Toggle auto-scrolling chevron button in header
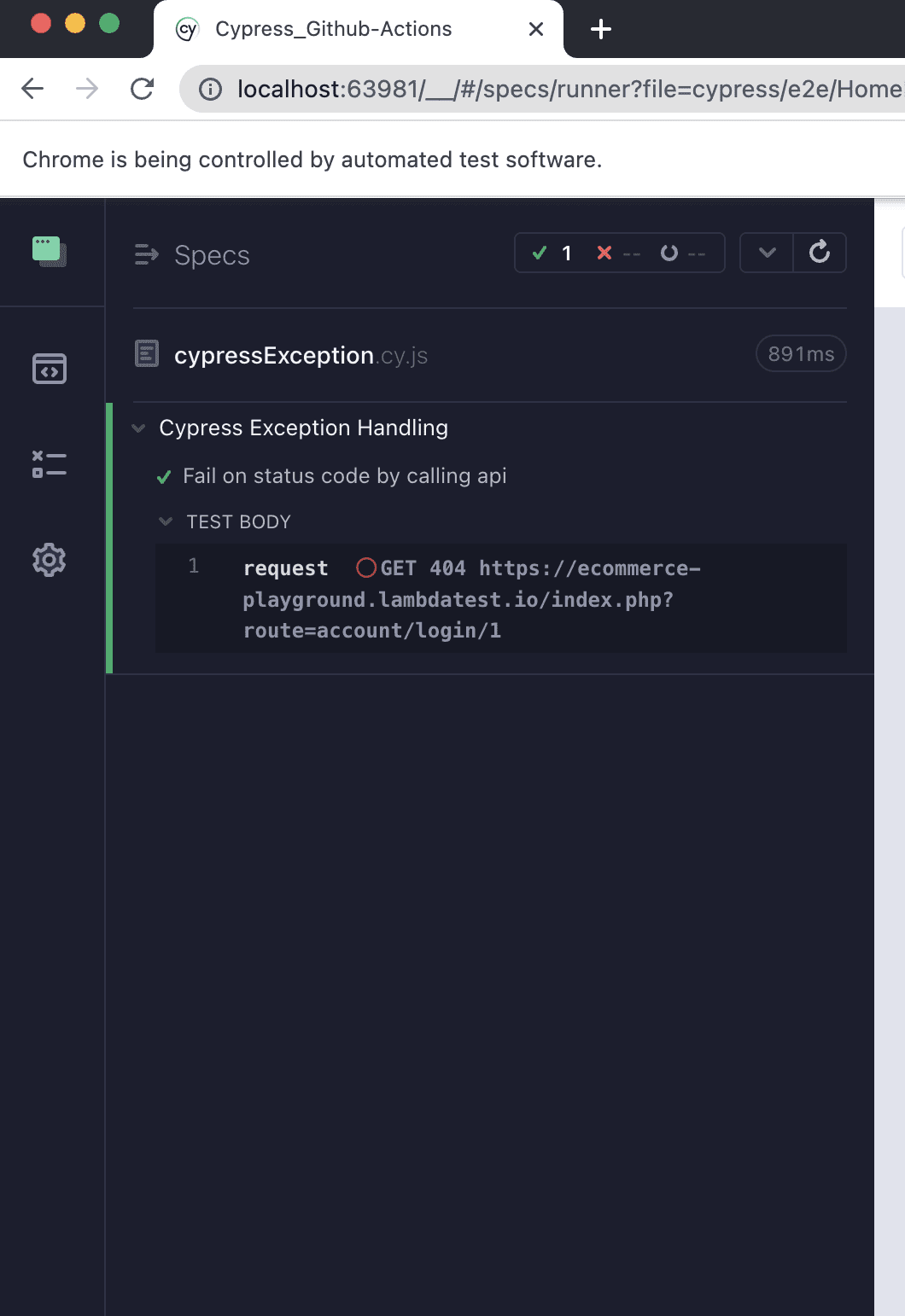The width and height of the screenshot is (905, 1316). (x=767, y=253)
